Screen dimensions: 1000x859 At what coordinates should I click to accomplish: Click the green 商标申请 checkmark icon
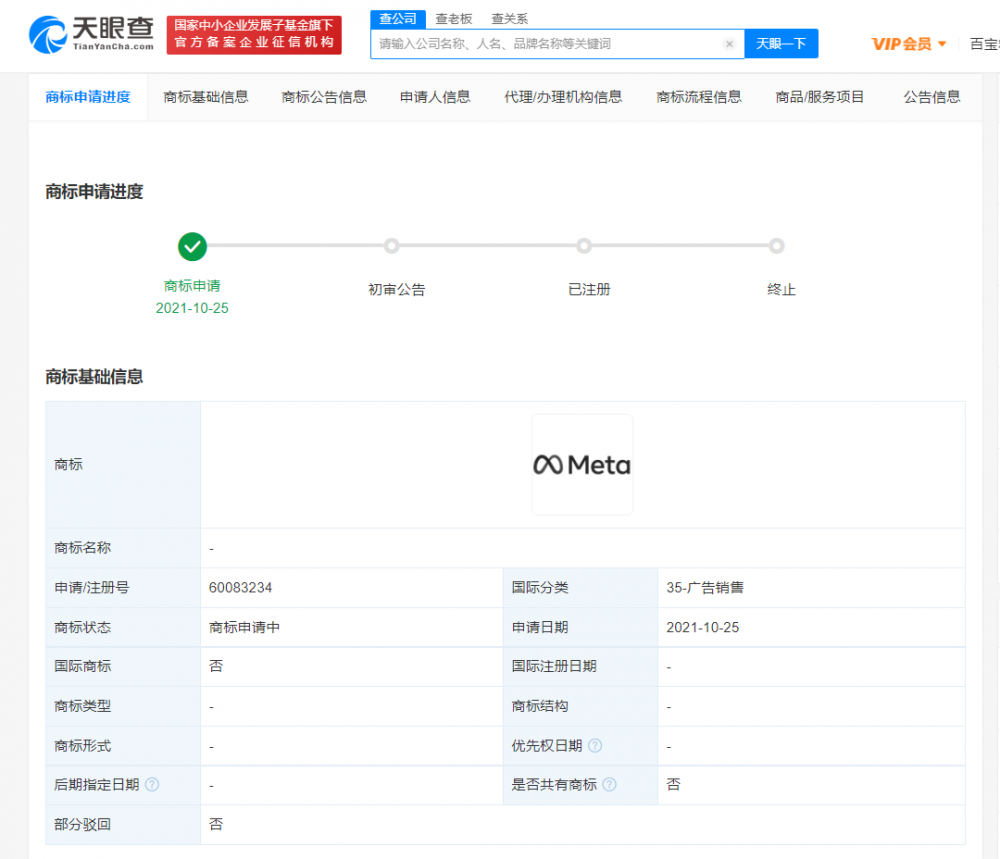(192, 246)
